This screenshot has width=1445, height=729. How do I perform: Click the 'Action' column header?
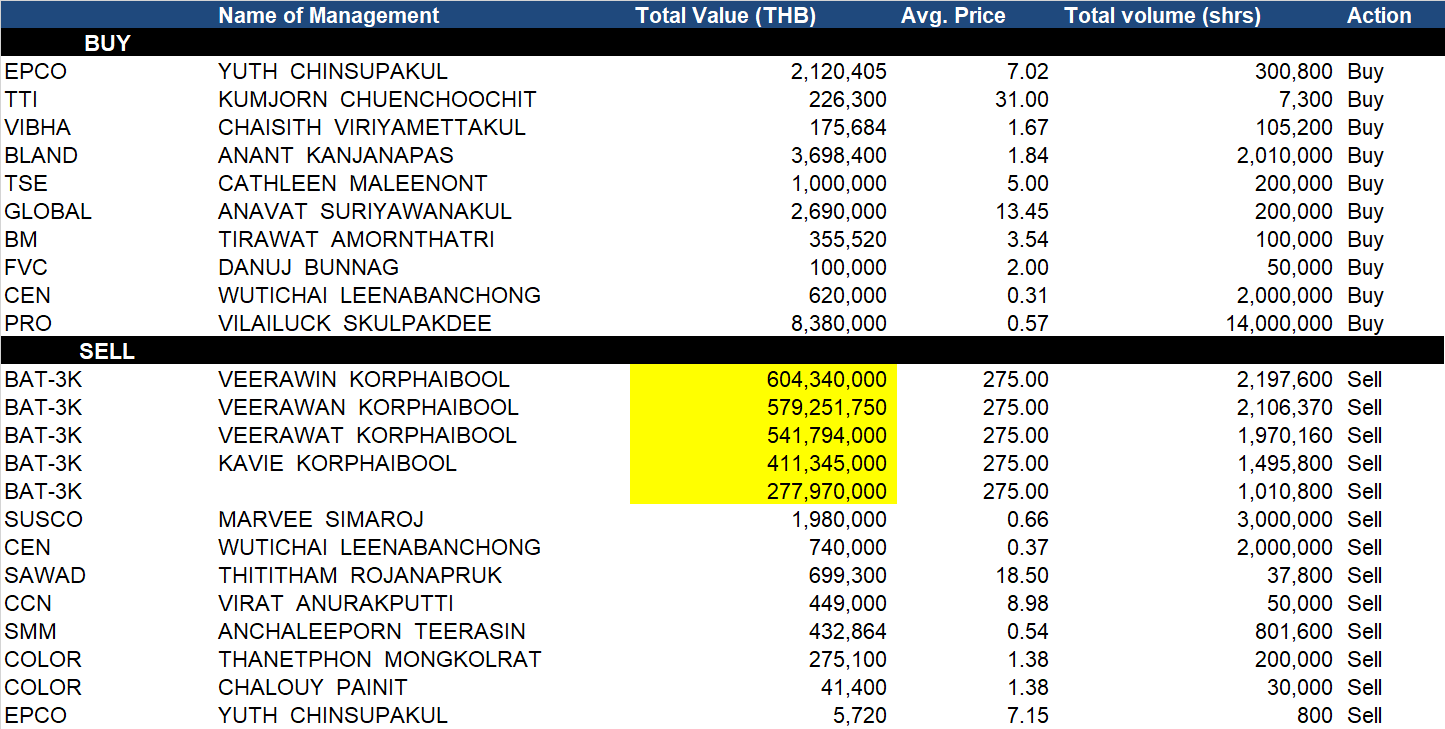(x=1379, y=16)
